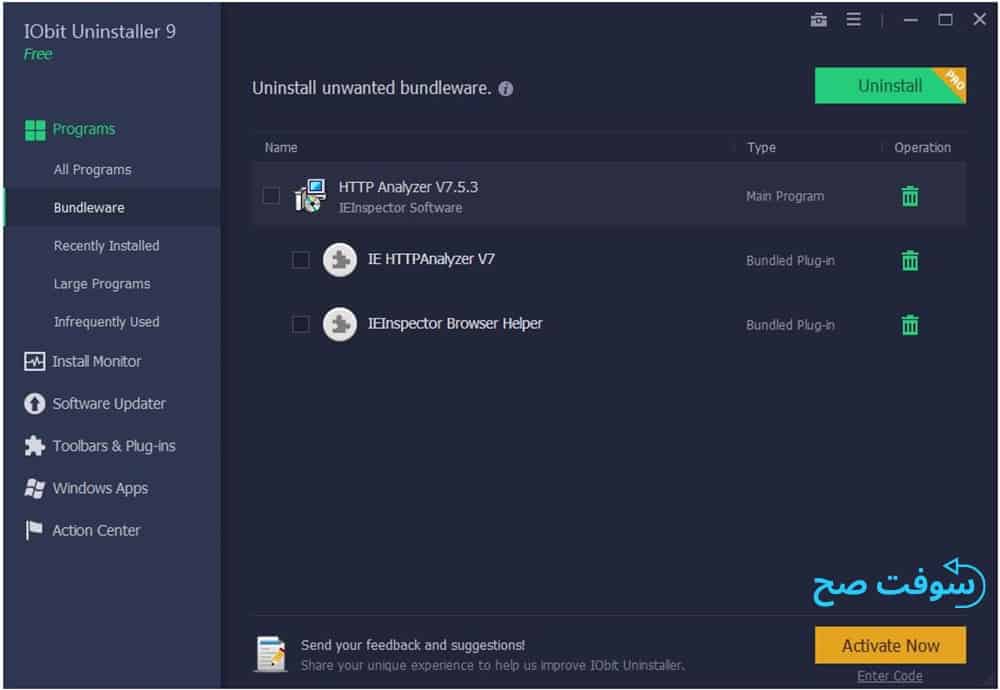Open the Install Monitor section
Screen dimensions: 1000x690
pos(96,362)
